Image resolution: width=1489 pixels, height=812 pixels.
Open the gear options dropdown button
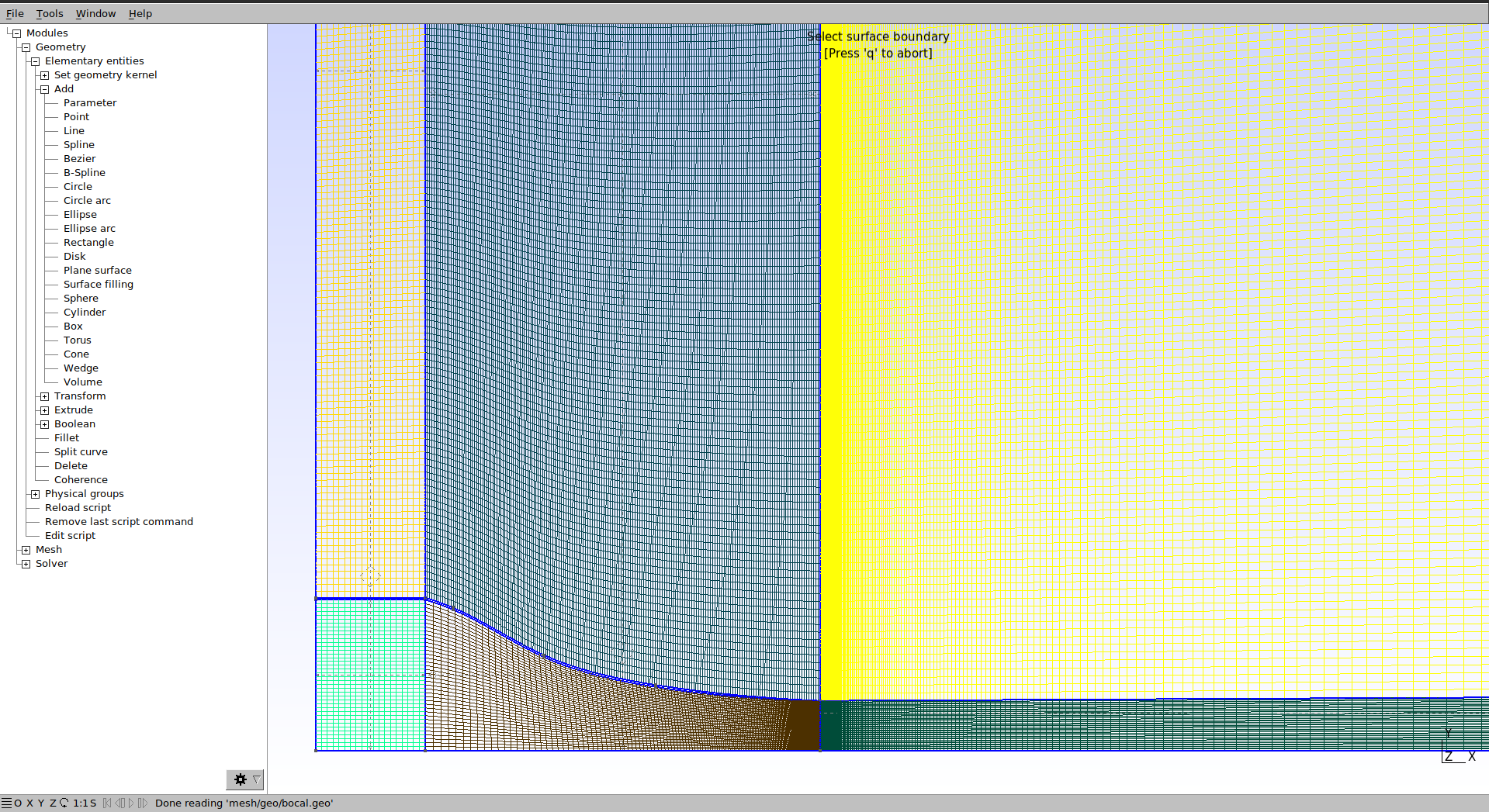(x=245, y=779)
